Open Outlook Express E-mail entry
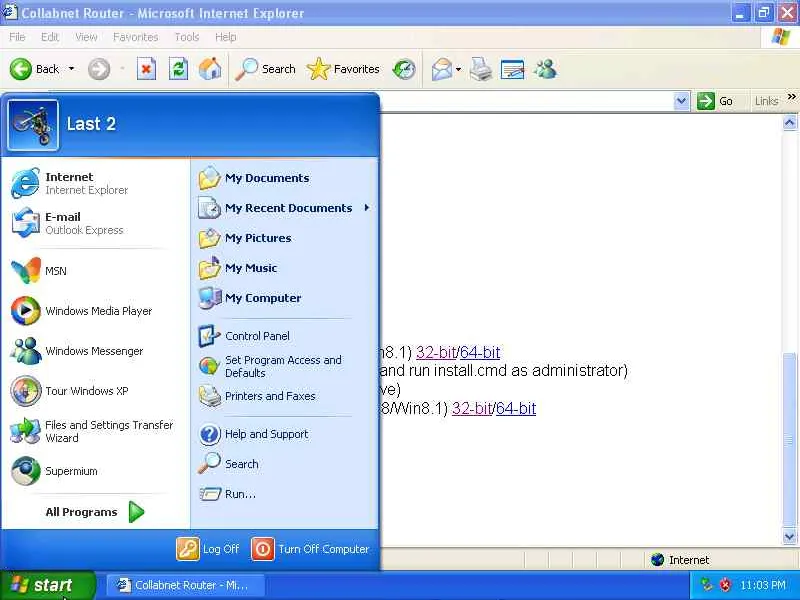 point(94,223)
